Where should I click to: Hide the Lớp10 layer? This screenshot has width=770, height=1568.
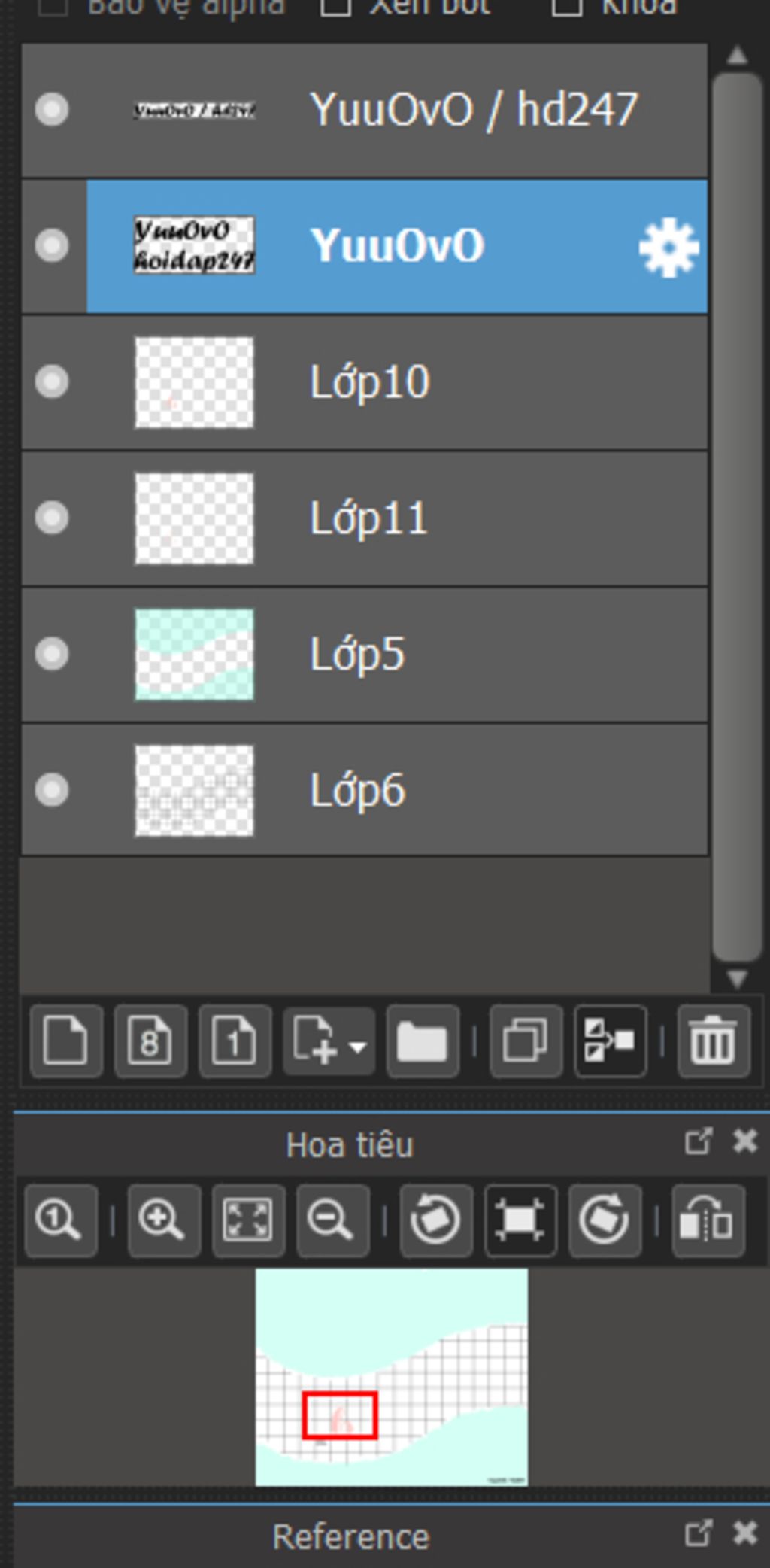click(x=52, y=381)
